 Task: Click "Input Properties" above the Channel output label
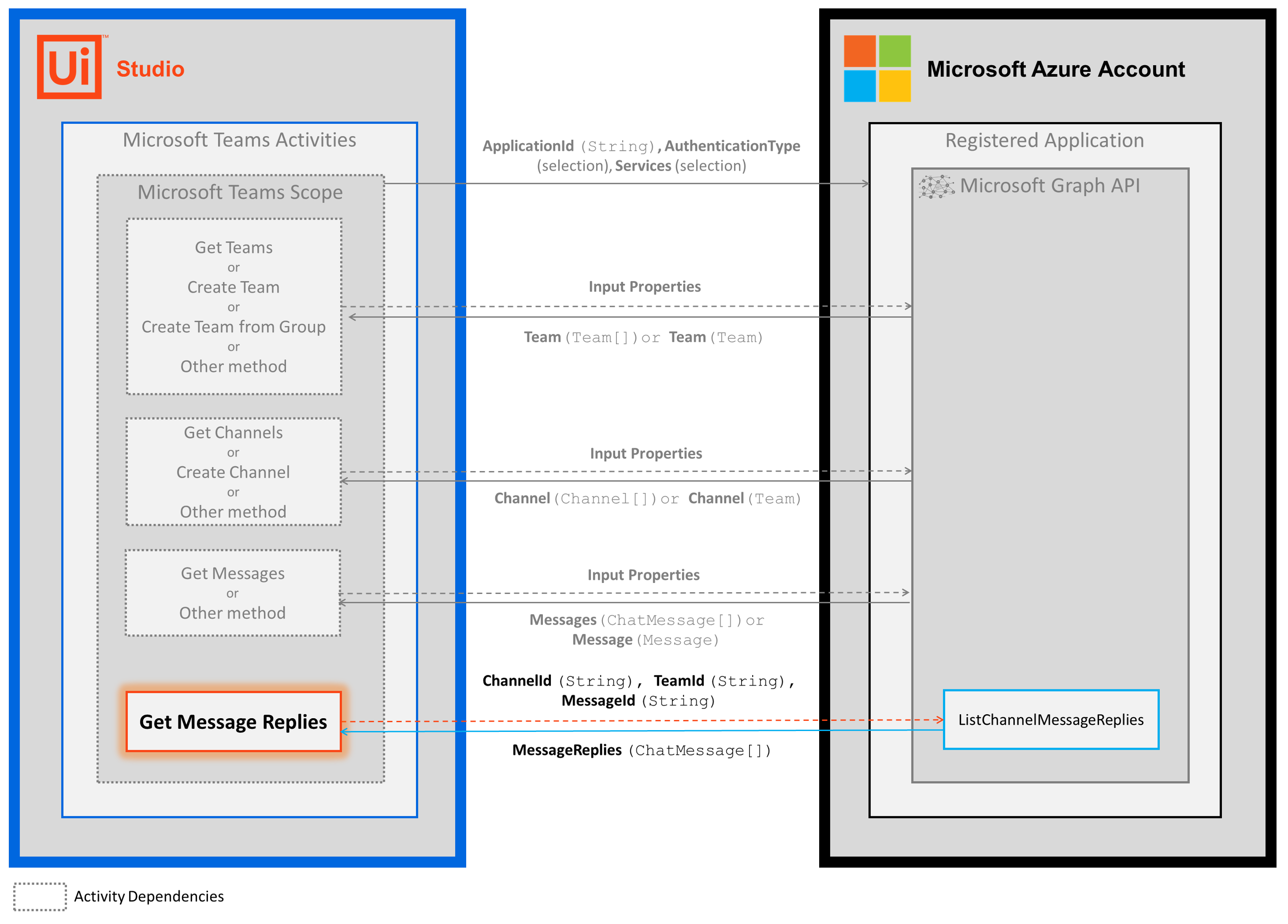tap(646, 454)
